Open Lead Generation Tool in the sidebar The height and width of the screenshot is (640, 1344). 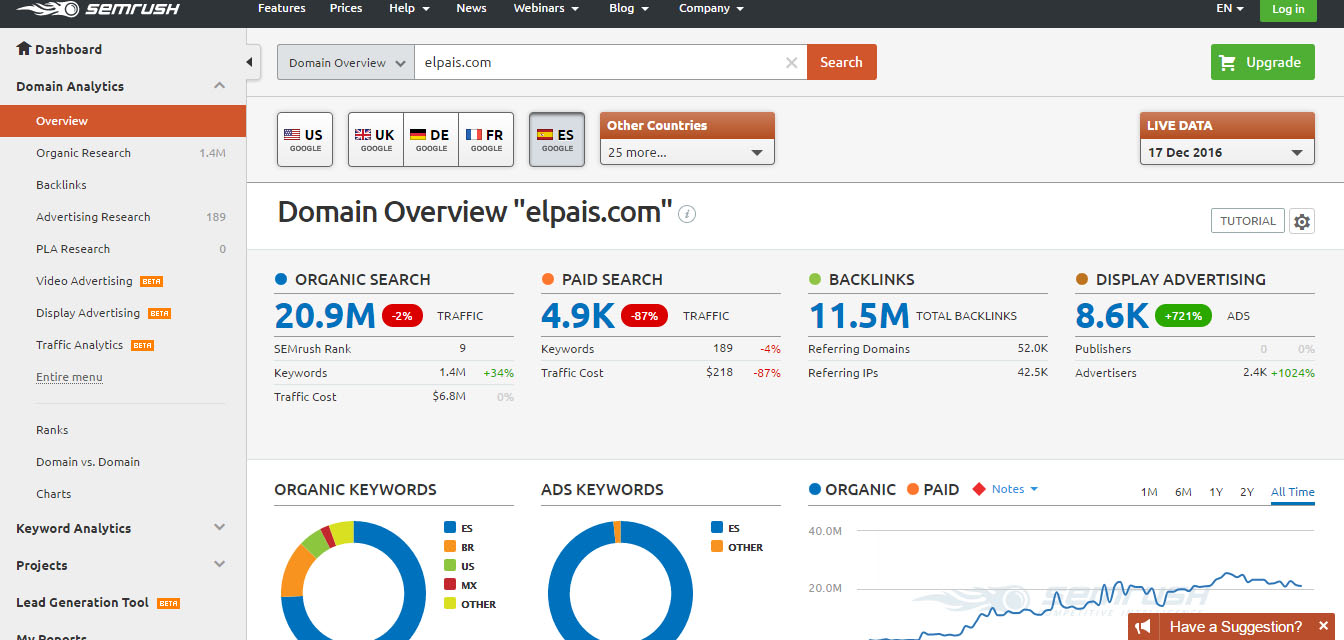pos(82,602)
